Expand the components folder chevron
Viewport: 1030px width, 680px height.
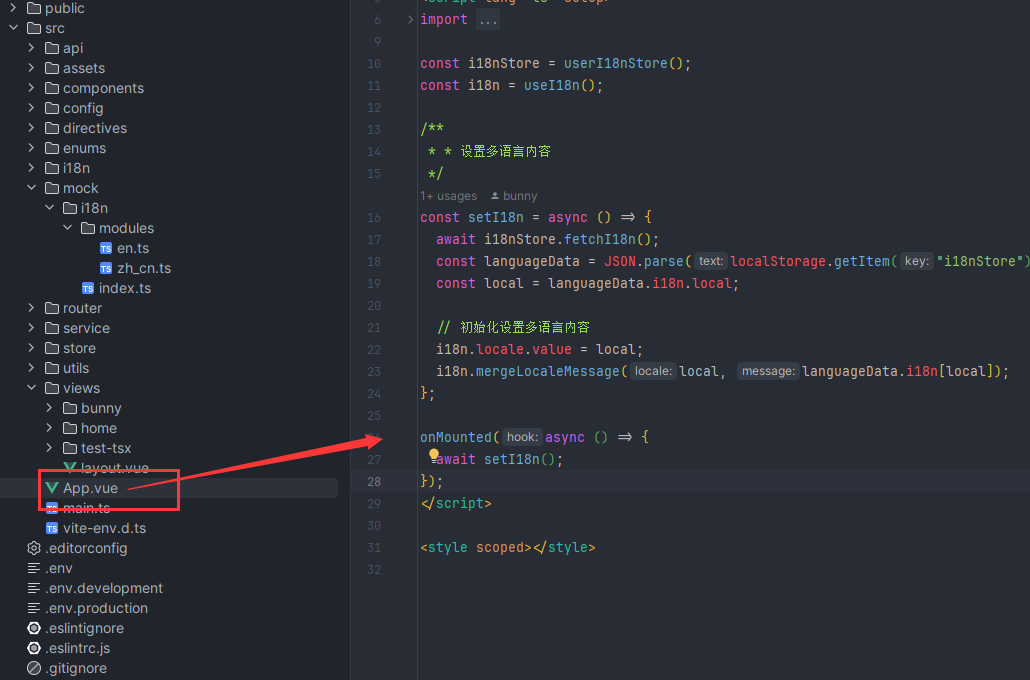point(32,88)
